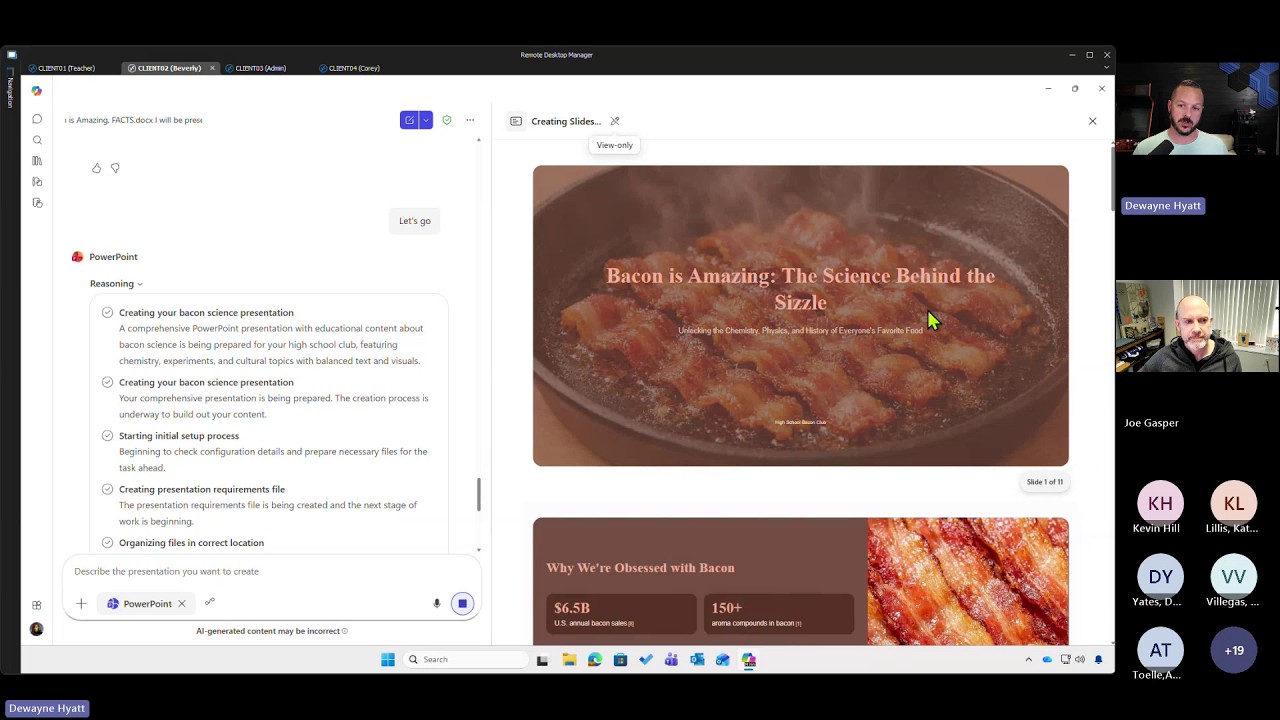Image resolution: width=1280 pixels, height=720 pixels.
Task: Open the Copilot logo at sidebar top
Action: click(x=37, y=91)
